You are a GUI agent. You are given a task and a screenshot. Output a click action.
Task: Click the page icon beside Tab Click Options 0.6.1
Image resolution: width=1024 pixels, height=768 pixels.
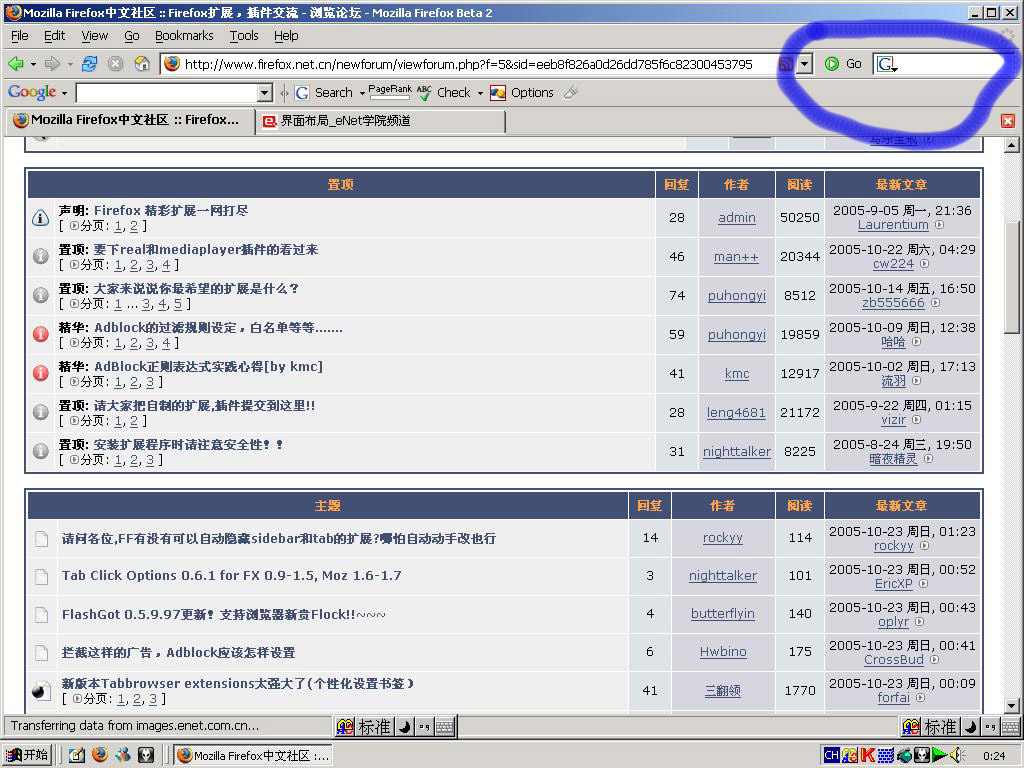[42, 577]
